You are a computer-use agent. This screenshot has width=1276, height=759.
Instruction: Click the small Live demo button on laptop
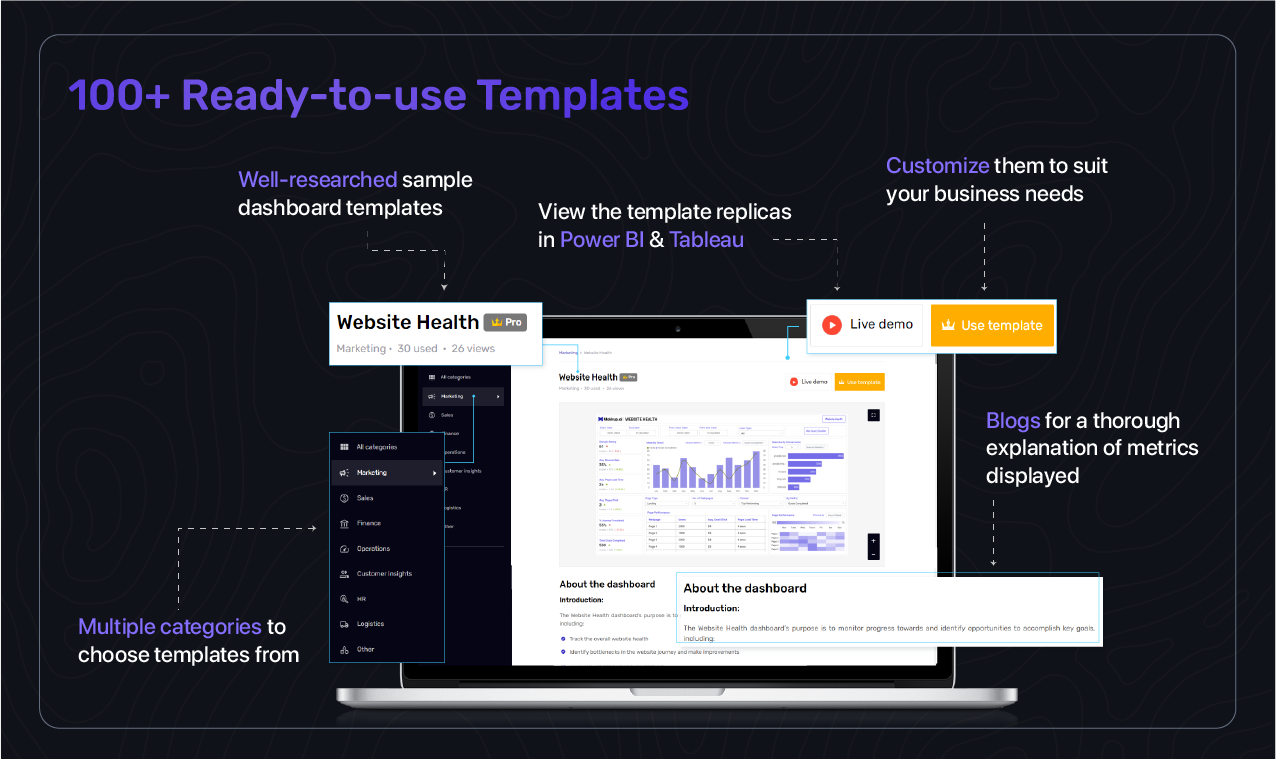point(809,382)
